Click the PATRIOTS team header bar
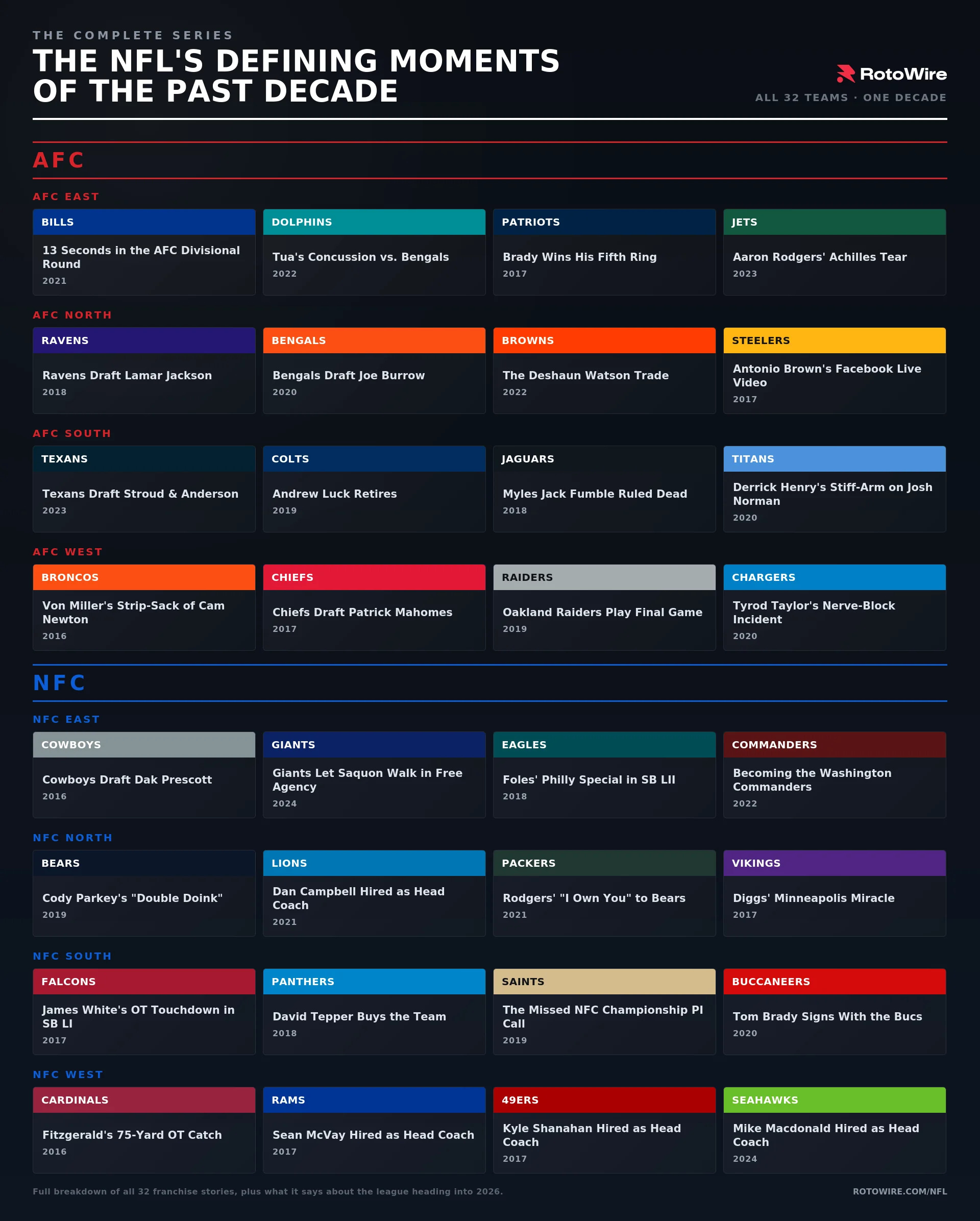Viewport: 980px width, 1221px height. pos(604,222)
